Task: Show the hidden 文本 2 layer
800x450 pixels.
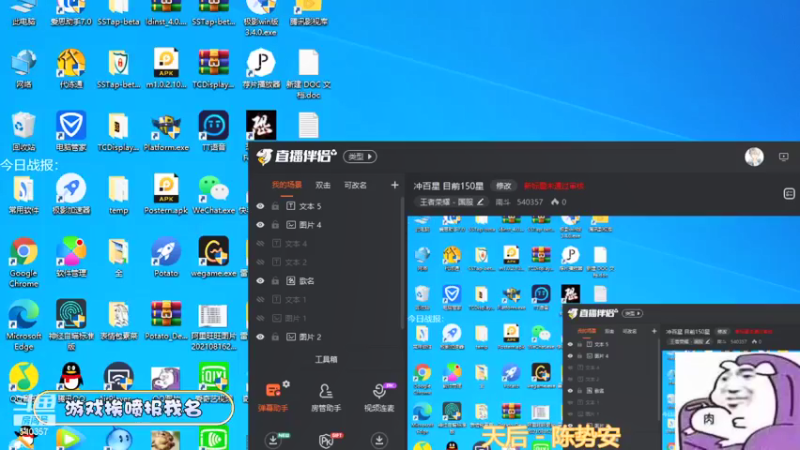Action: (x=260, y=262)
